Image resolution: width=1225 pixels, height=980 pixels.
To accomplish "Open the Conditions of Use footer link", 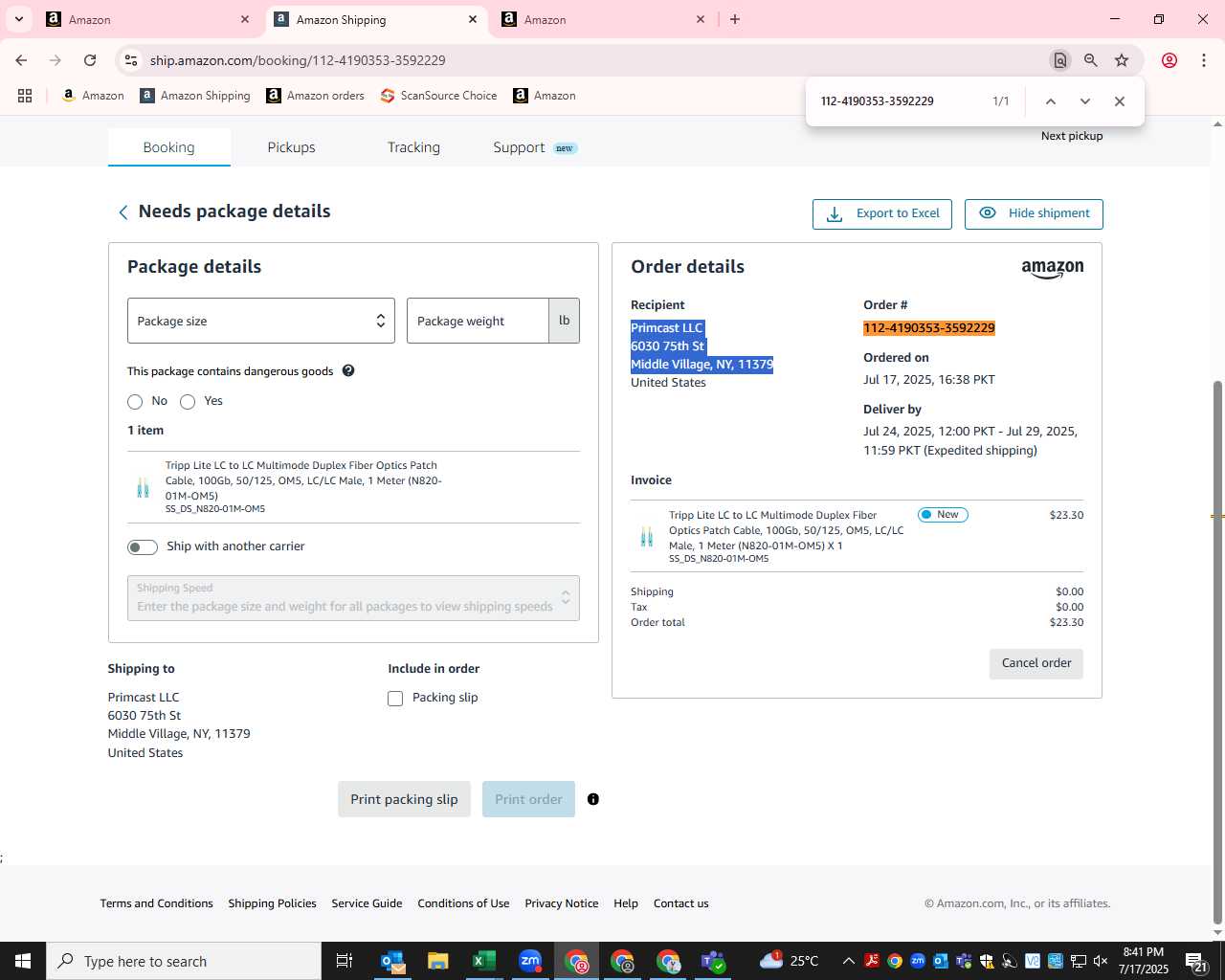I will [x=463, y=903].
